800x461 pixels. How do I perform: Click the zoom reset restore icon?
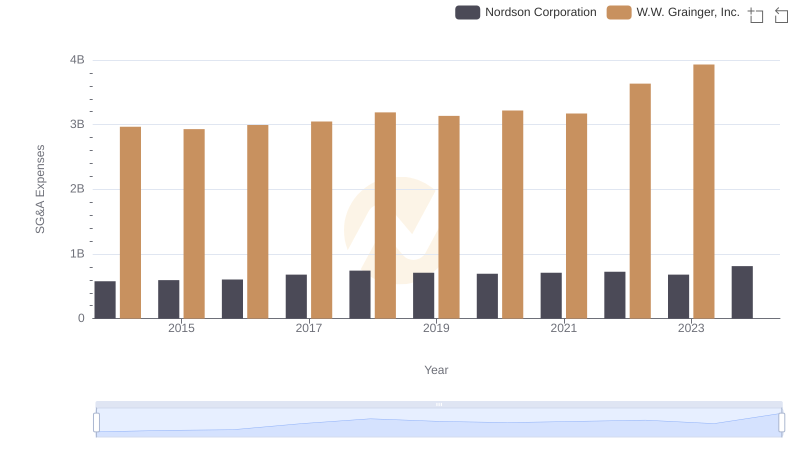click(781, 15)
